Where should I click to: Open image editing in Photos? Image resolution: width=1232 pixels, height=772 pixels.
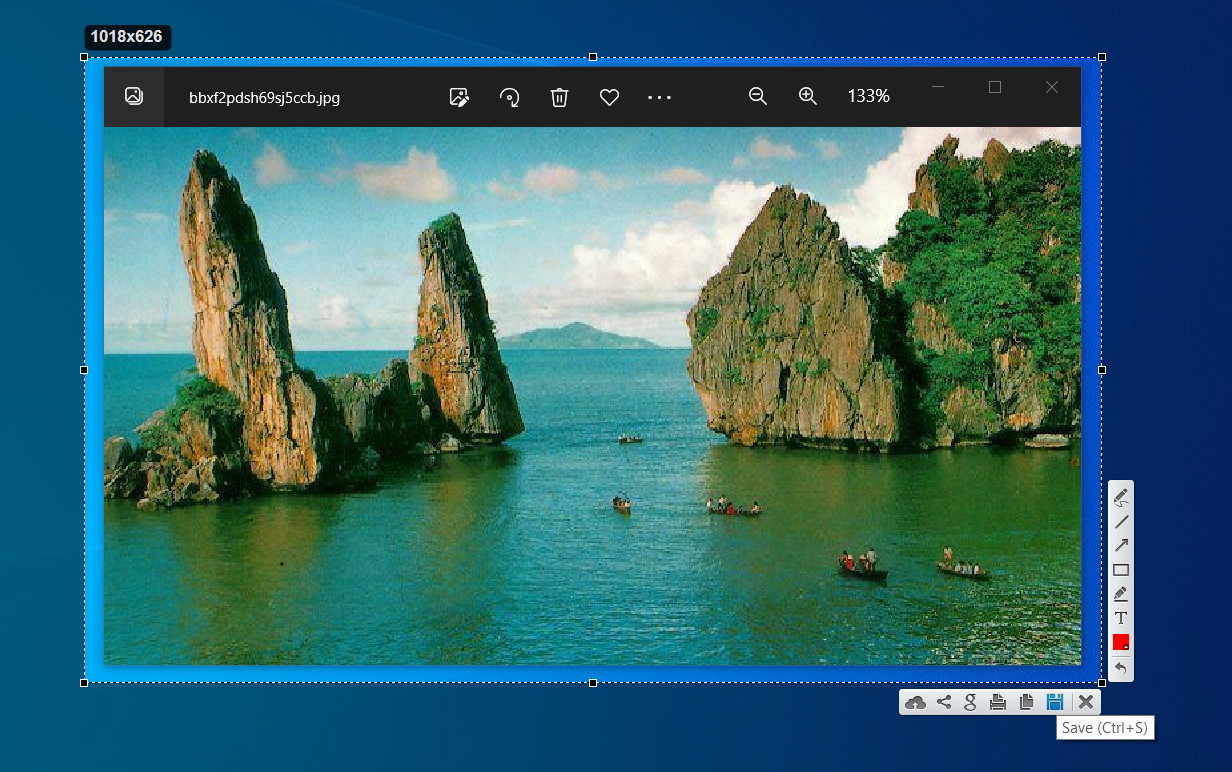click(x=459, y=97)
